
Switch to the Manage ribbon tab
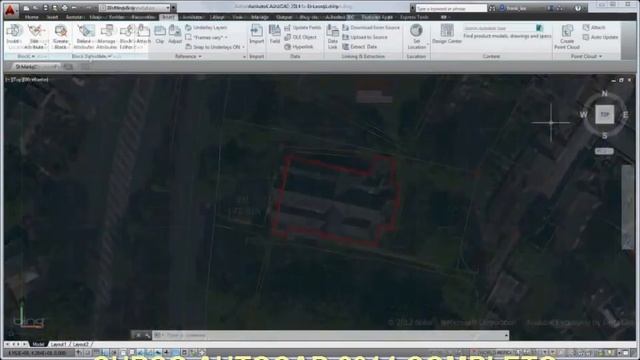click(260, 17)
